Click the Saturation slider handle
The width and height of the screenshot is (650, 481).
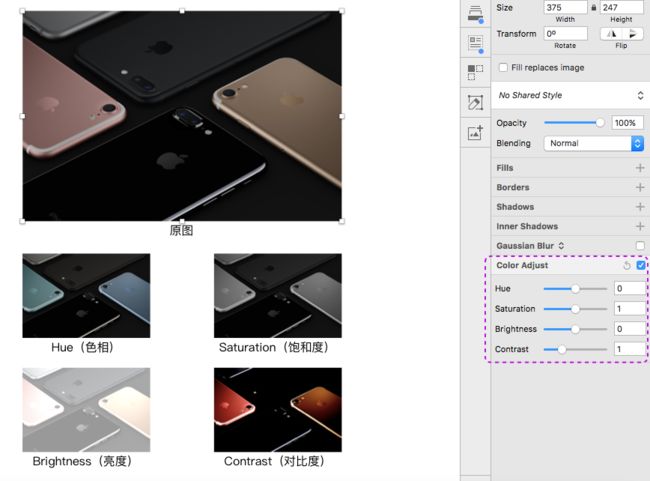(575, 309)
